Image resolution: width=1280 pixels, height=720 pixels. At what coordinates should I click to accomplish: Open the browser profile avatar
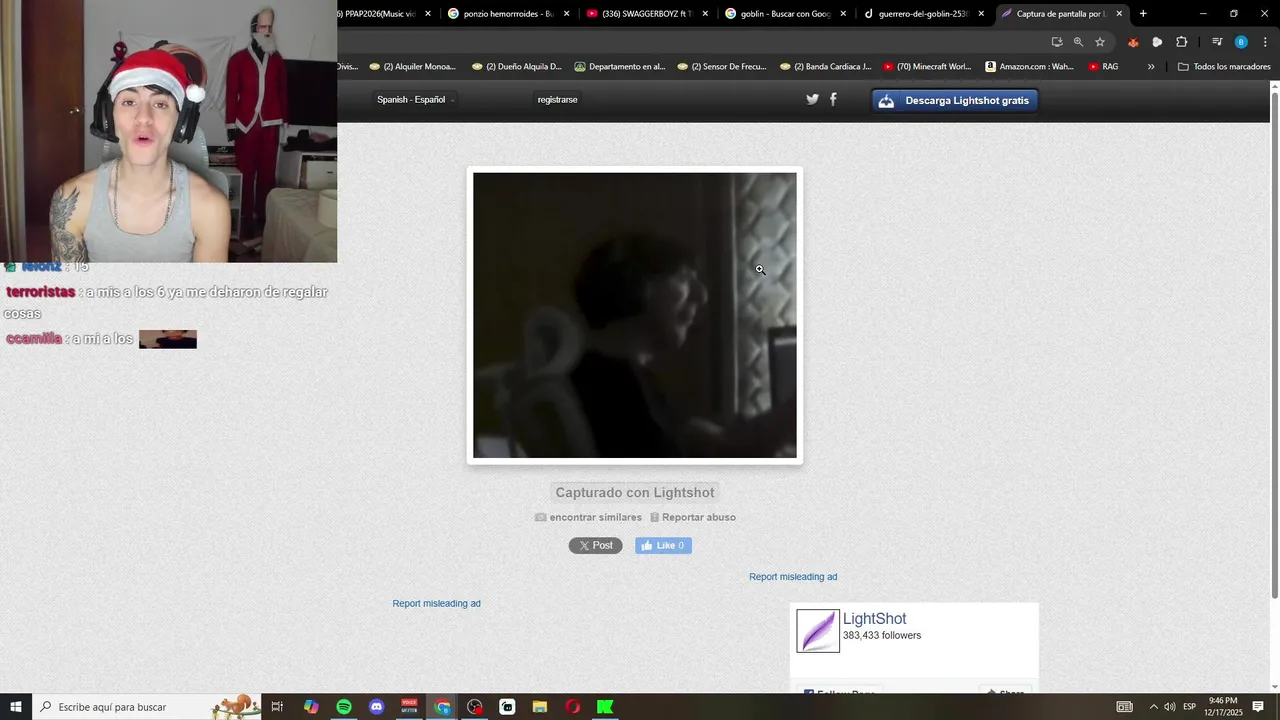tap(1241, 42)
